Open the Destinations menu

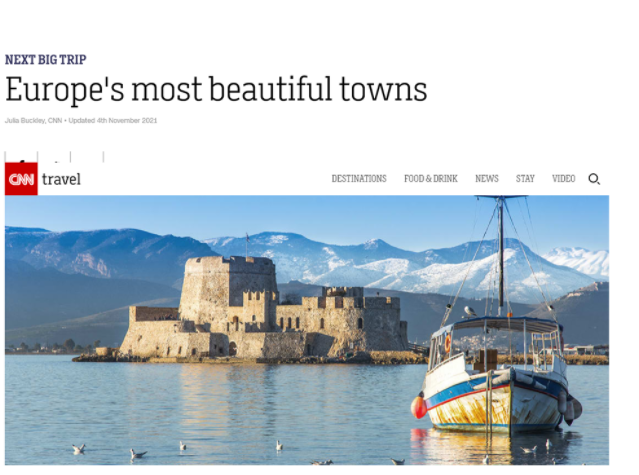pos(359,178)
